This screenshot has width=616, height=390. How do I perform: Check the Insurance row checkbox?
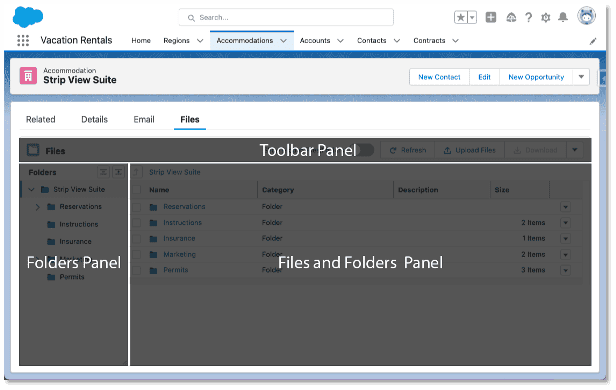137,239
